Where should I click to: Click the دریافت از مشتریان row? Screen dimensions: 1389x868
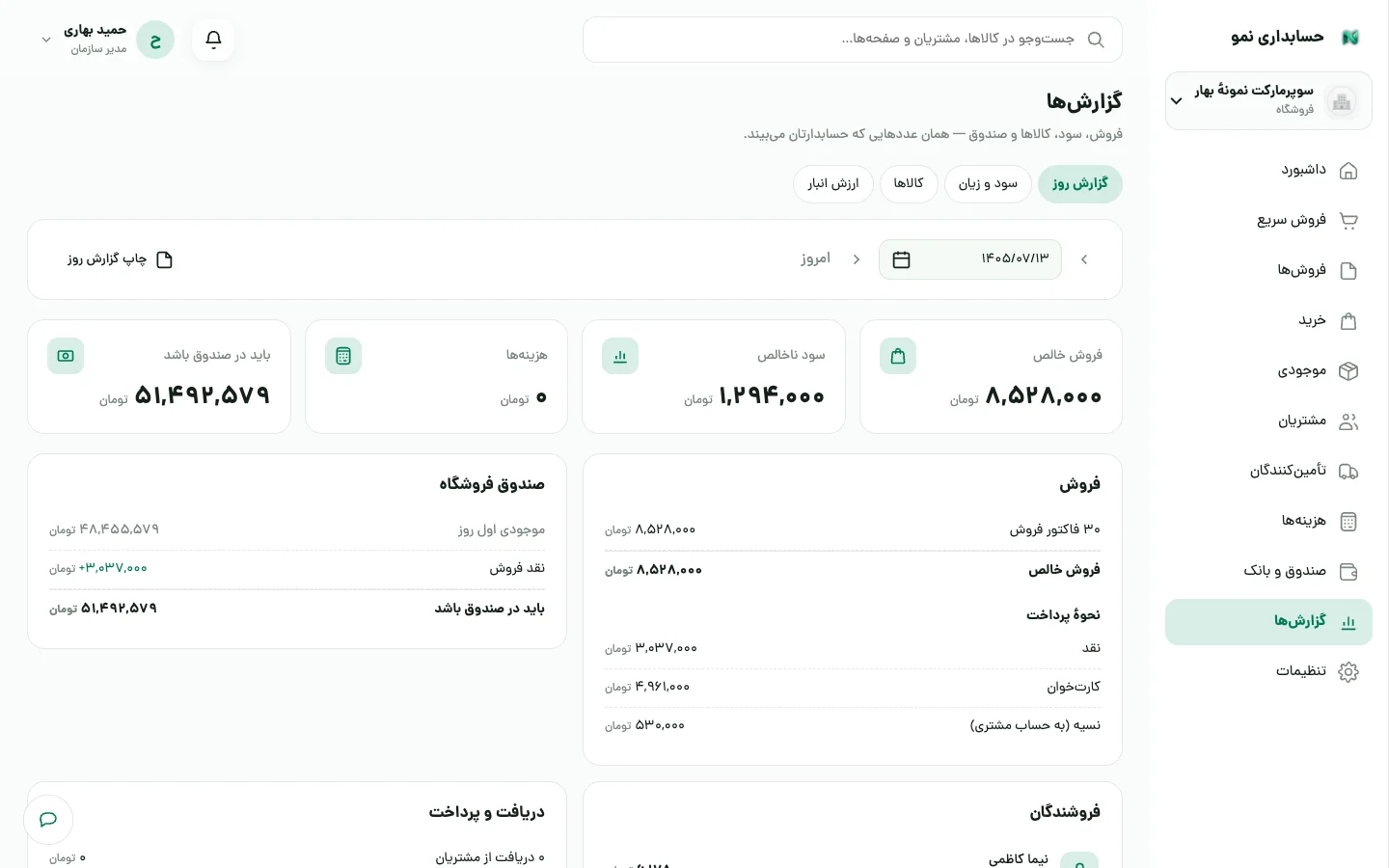297,857
